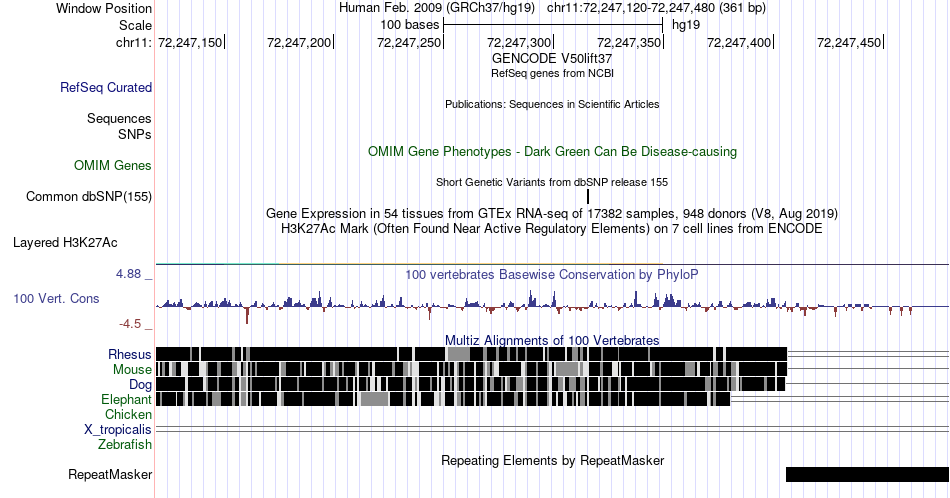This screenshot has width=950, height=498.
Task: Click Publications: Sequences in Scientific Articles title
Action: pos(552,104)
